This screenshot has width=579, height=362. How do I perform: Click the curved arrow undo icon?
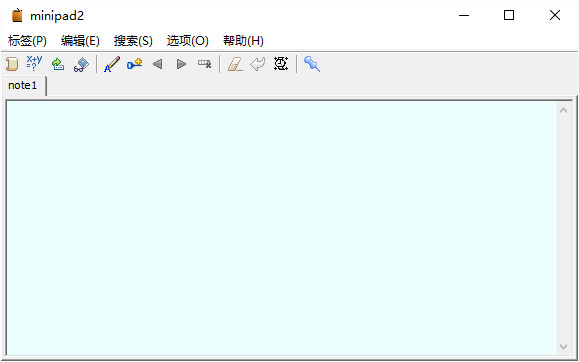tap(258, 64)
